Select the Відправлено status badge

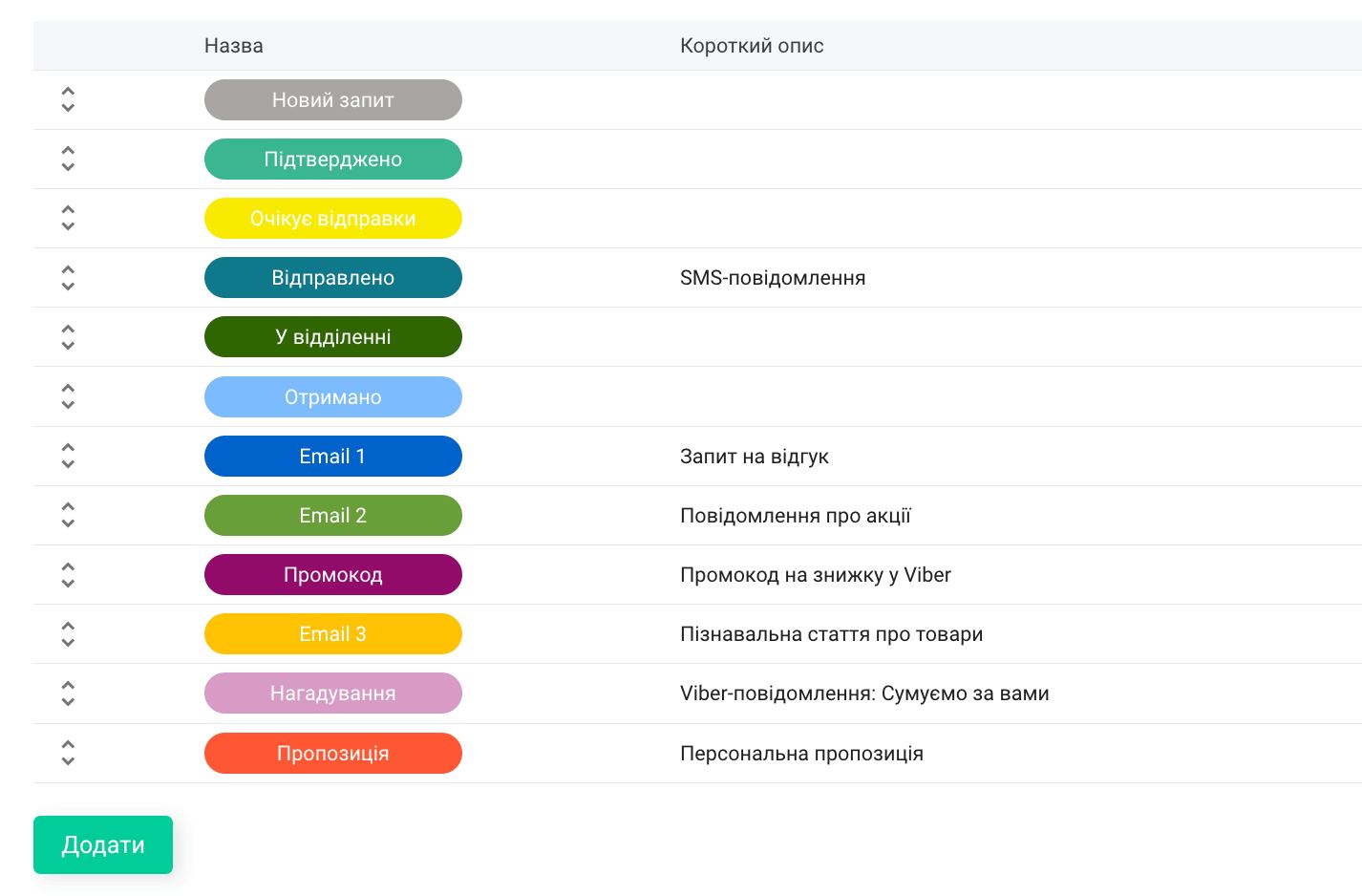[x=333, y=277]
